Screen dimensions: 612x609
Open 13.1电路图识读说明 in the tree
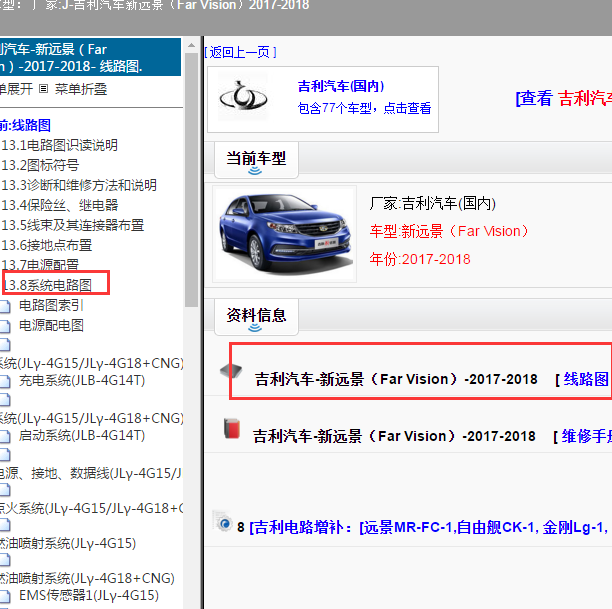[x=59, y=145]
